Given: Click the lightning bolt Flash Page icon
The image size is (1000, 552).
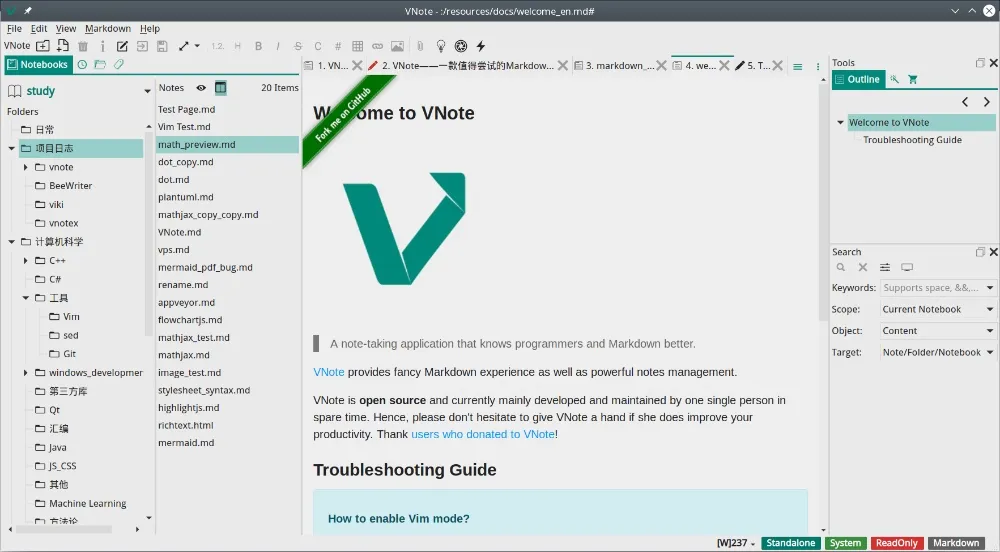Looking at the screenshot, I should coord(481,46).
